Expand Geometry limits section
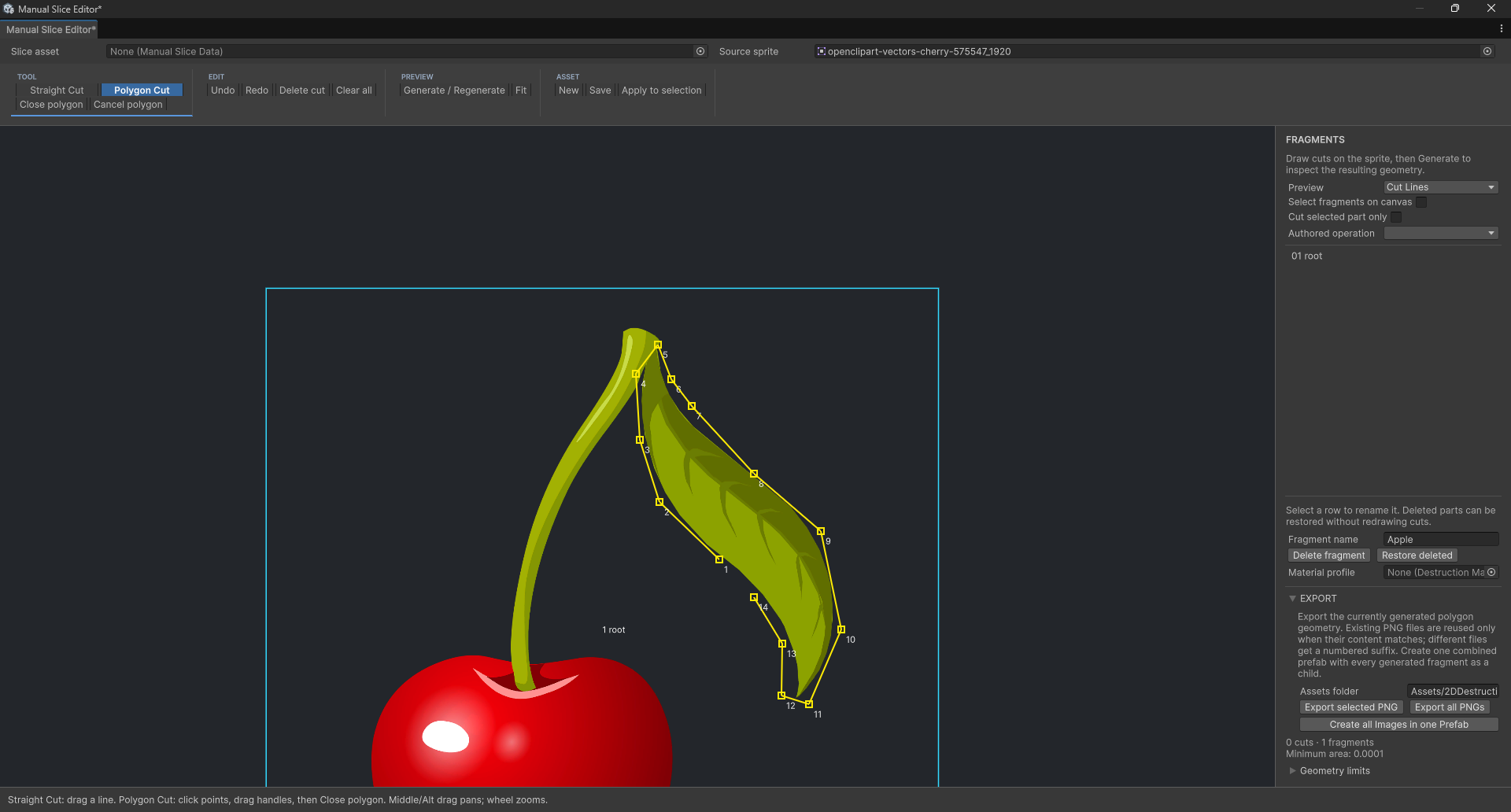 (1292, 770)
